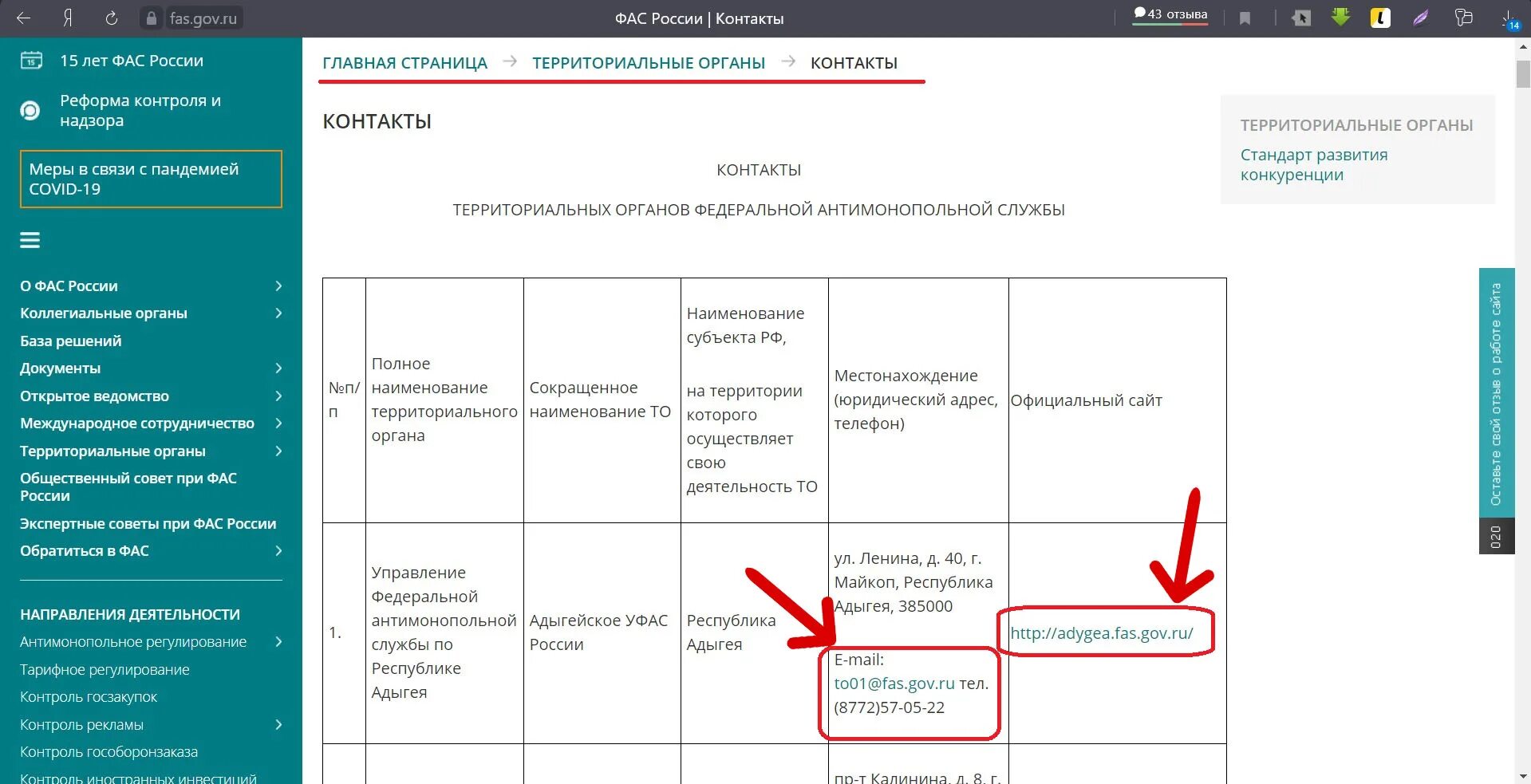Go to ТЕРРИТОРИАЛЬНЫЕ ОРГАНЫ breadcrumb
Image resolution: width=1531 pixels, height=784 pixels.
coord(649,63)
